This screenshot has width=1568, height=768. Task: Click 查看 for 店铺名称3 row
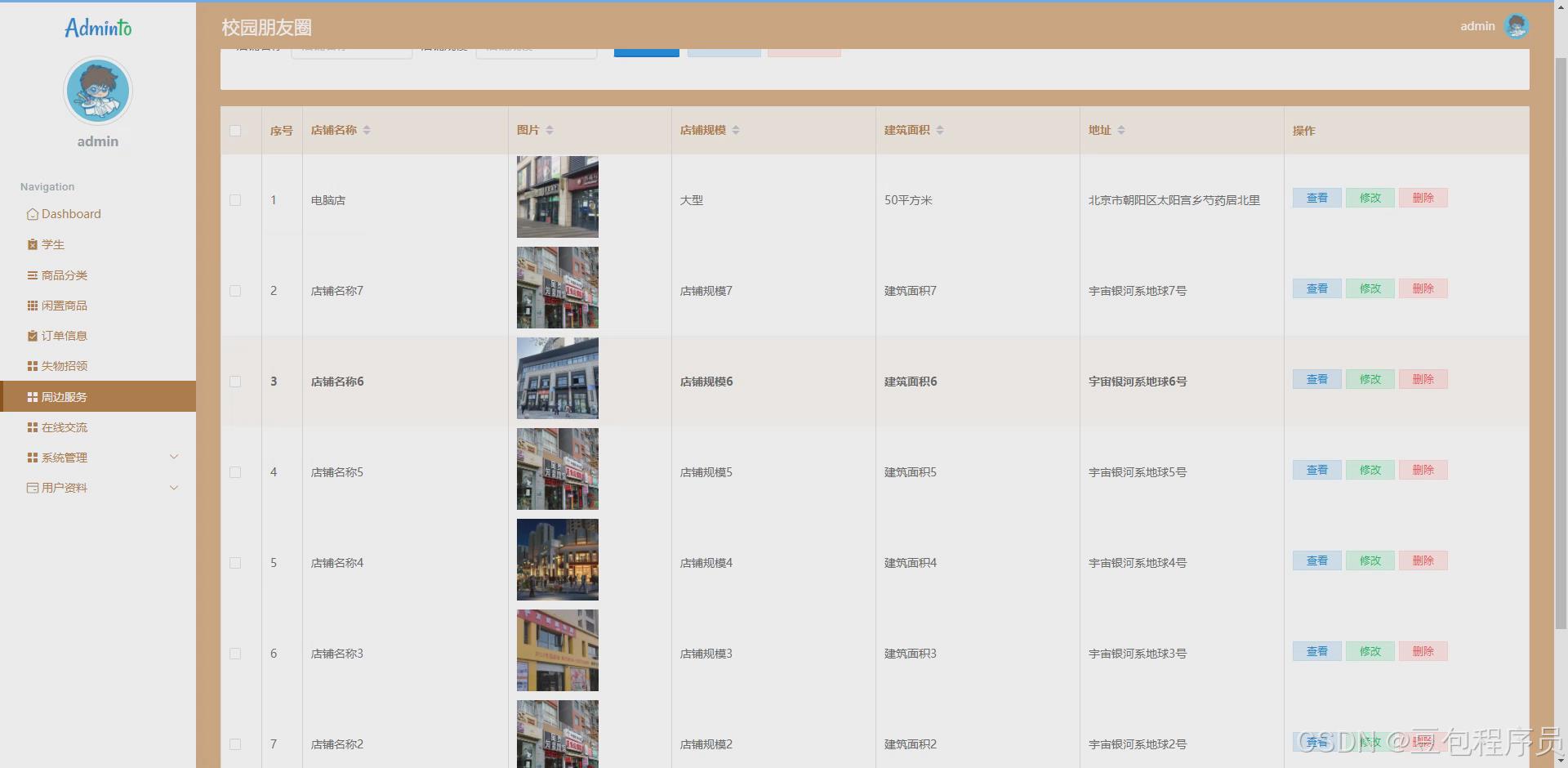tap(1316, 651)
